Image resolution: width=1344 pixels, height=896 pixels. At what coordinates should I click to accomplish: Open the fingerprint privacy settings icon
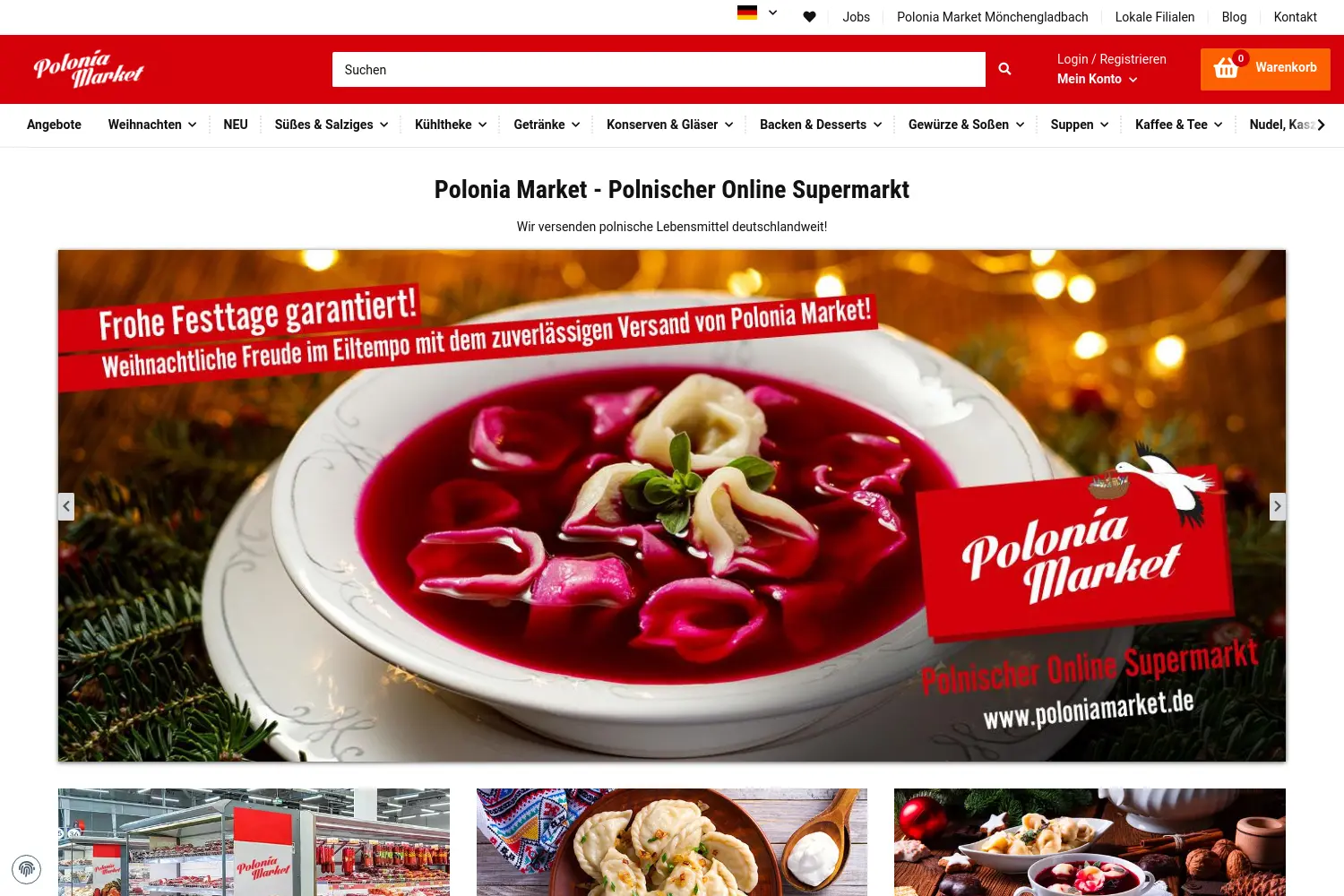coord(27,868)
